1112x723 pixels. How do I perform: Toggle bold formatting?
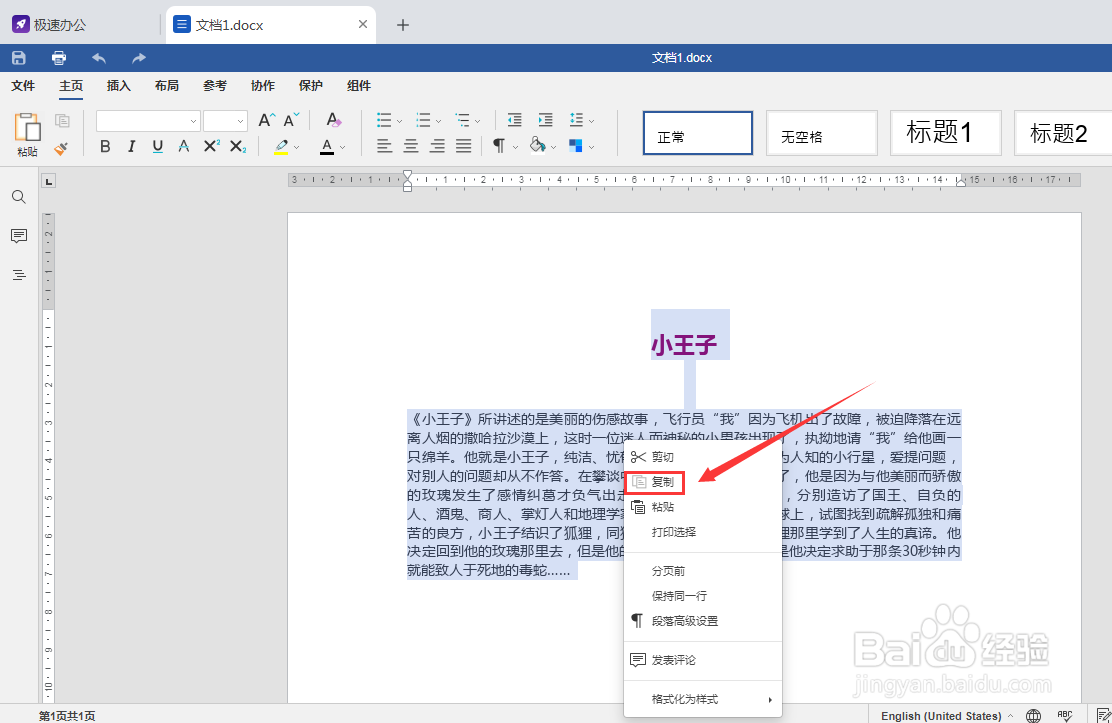(x=105, y=146)
